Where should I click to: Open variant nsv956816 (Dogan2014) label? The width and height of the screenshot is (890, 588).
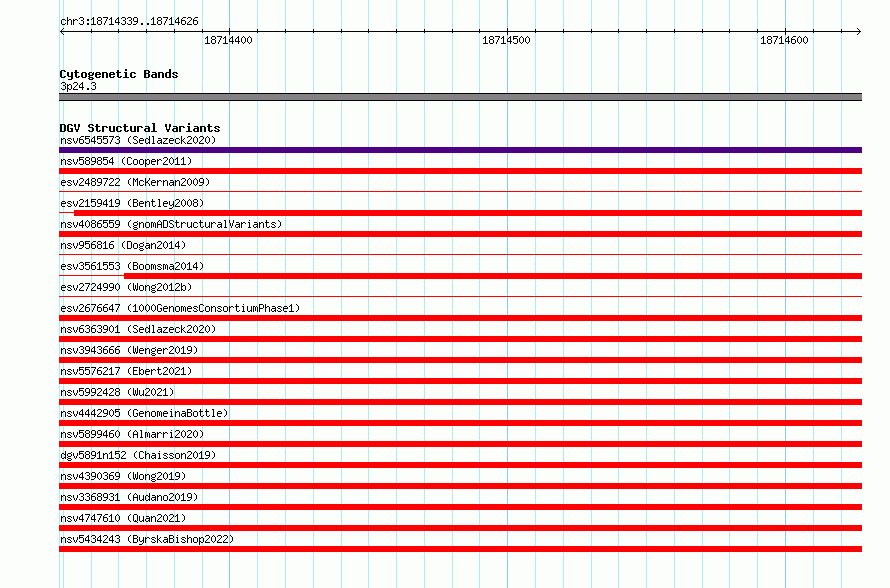(123, 245)
